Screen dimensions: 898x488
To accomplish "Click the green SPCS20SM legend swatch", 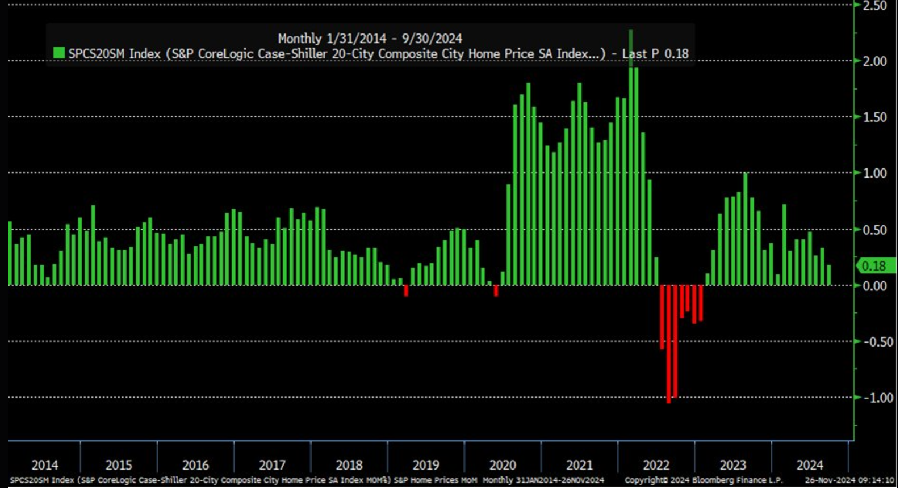I will coord(58,53).
